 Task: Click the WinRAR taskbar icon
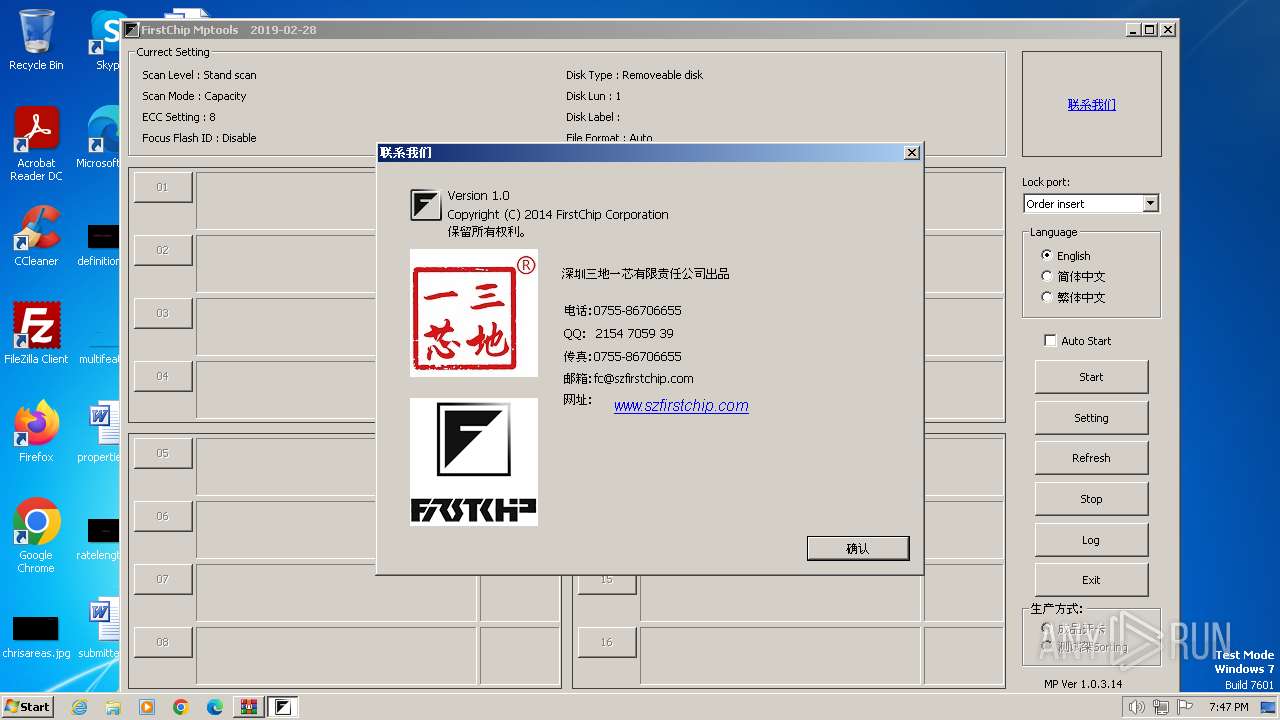click(248, 707)
